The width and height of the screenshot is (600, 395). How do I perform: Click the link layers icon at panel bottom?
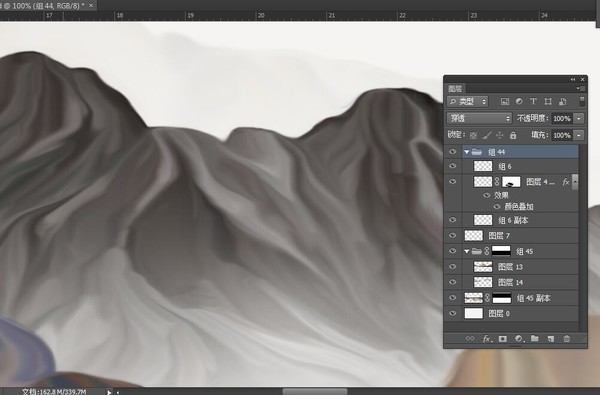(470, 339)
